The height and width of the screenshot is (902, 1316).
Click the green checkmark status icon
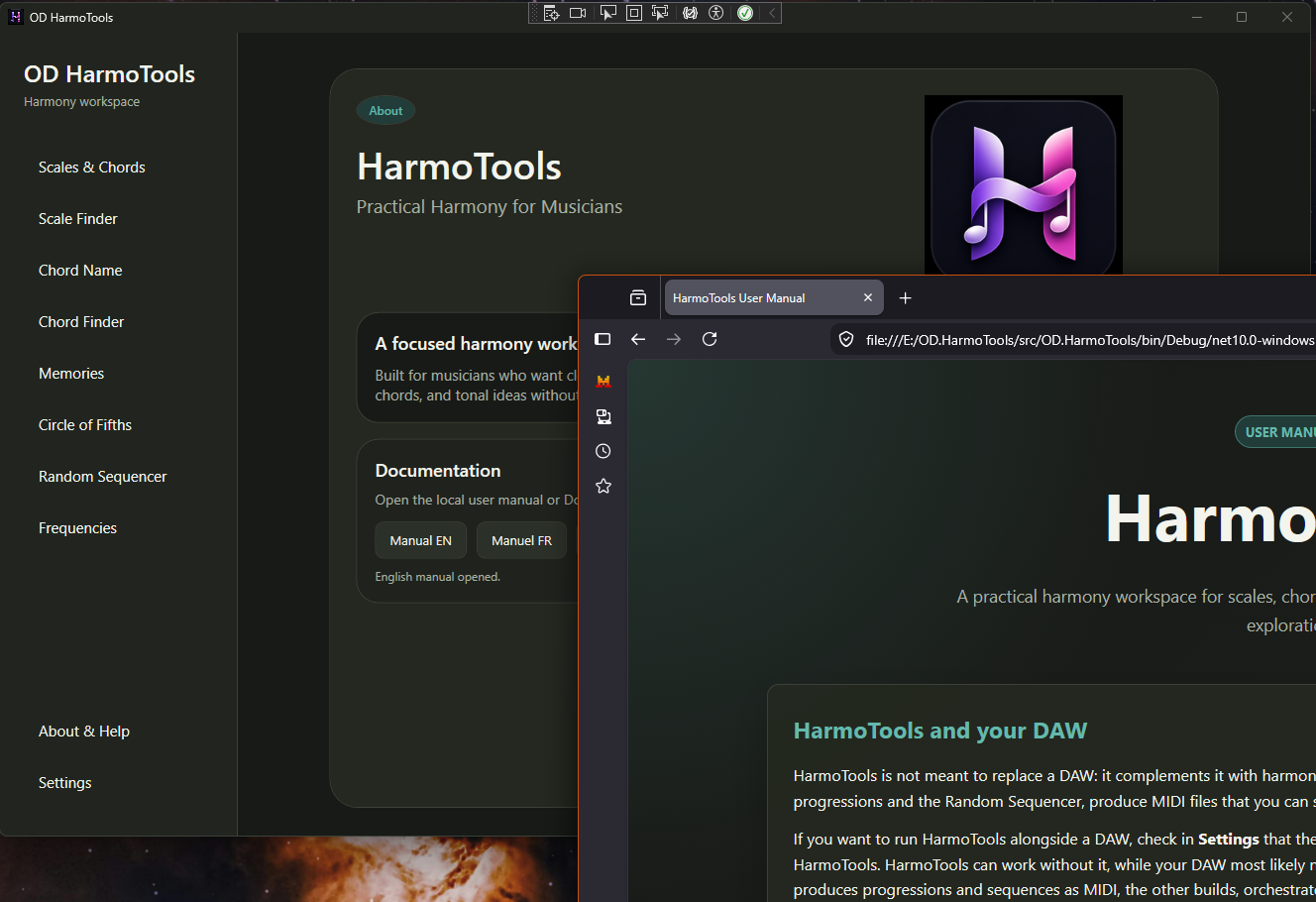[x=745, y=13]
